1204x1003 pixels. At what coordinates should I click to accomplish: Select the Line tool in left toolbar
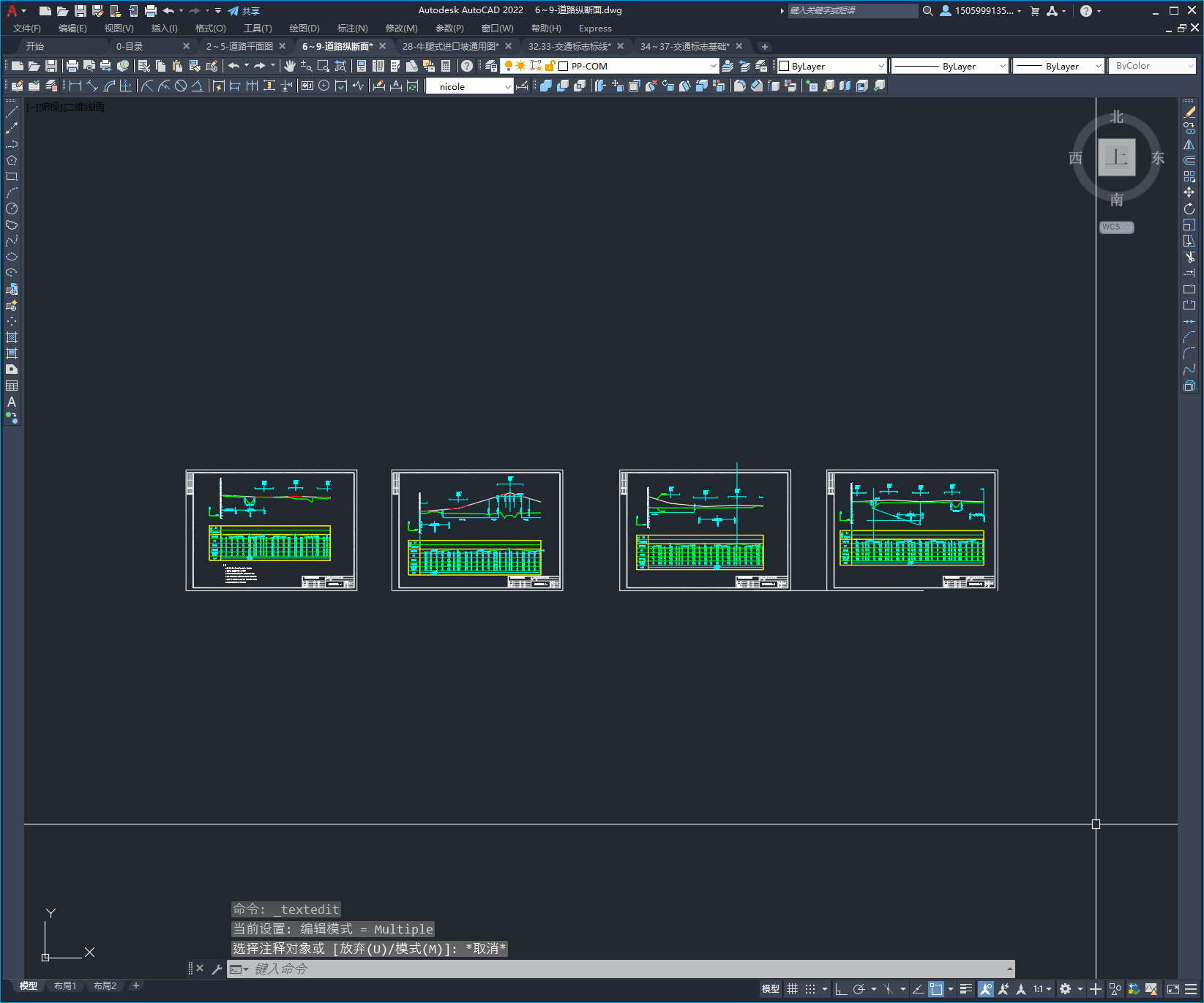[12, 112]
